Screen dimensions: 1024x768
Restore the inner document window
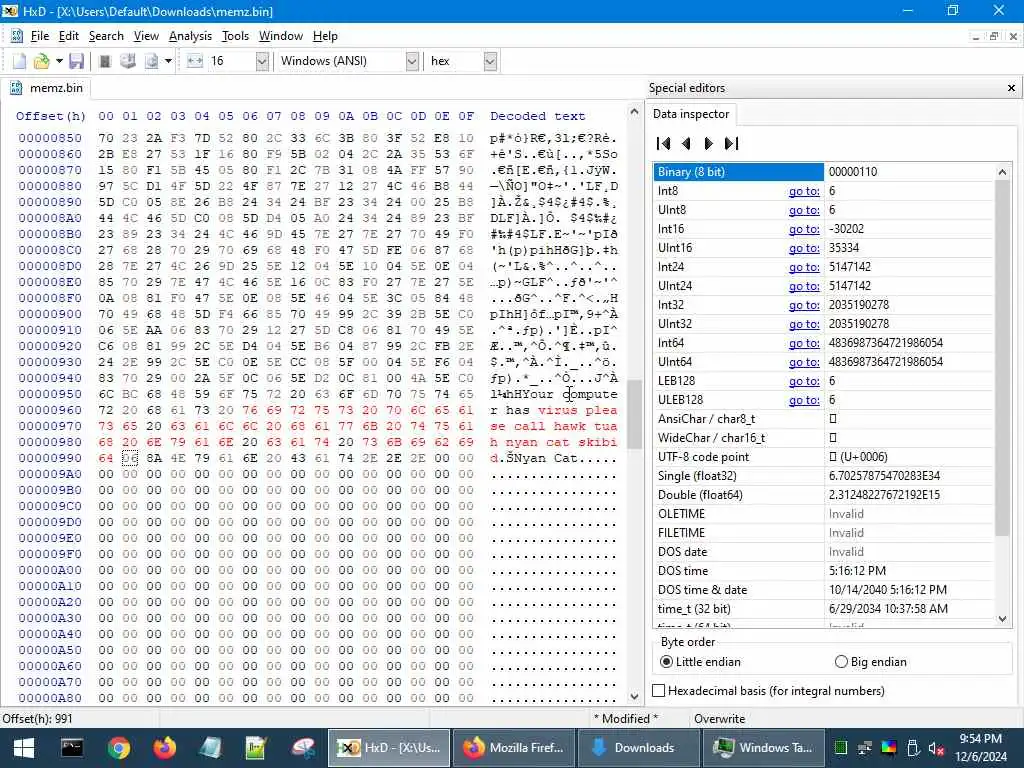(x=993, y=37)
